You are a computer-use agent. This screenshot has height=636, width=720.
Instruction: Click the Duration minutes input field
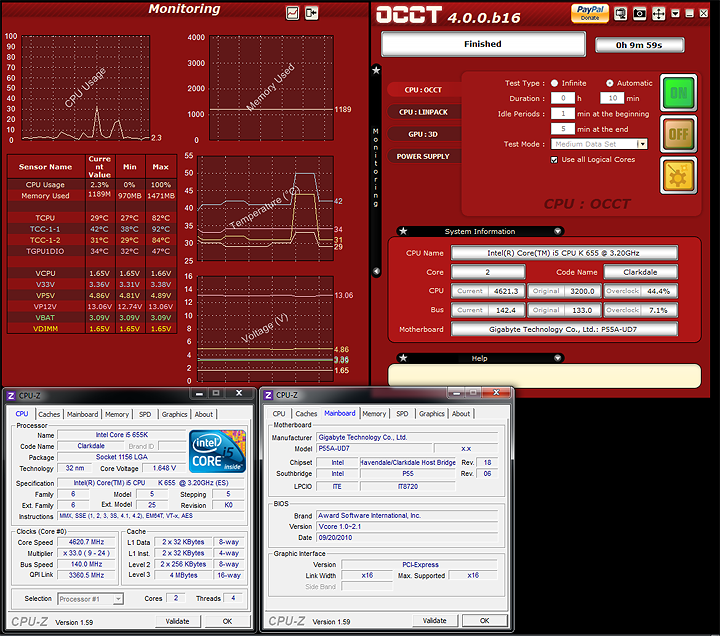click(x=613, y=98)
